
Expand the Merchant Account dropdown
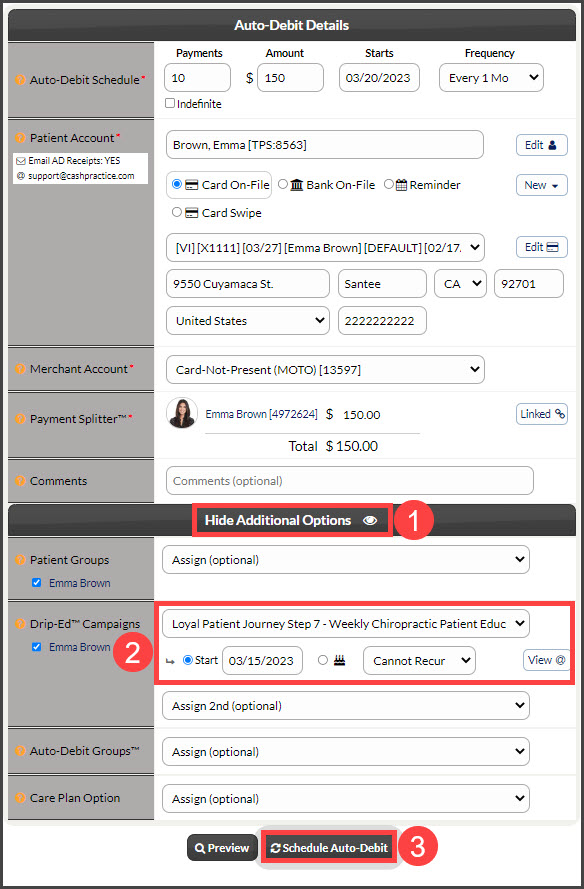[x=325, y=370]
